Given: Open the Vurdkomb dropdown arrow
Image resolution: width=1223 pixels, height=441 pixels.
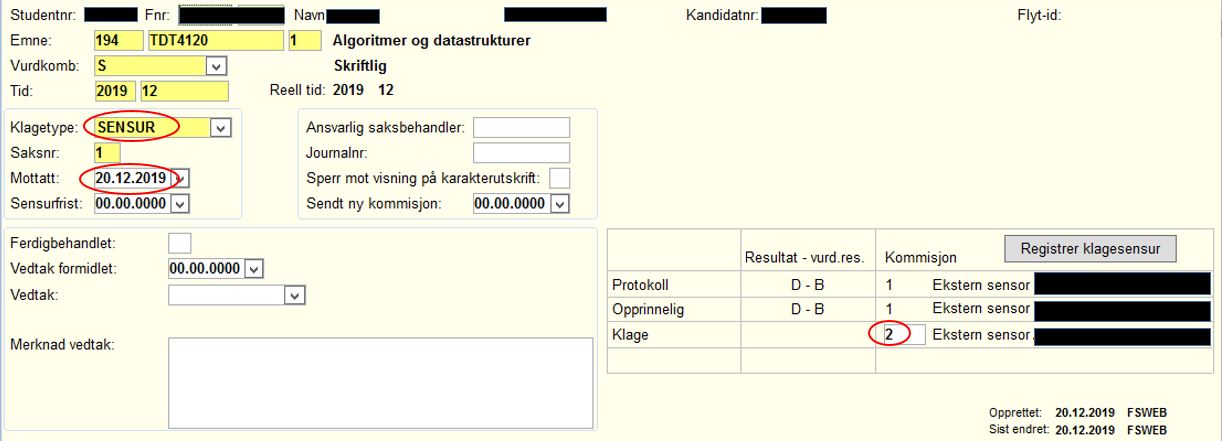Looking at the screenshot, I should 215,66.
